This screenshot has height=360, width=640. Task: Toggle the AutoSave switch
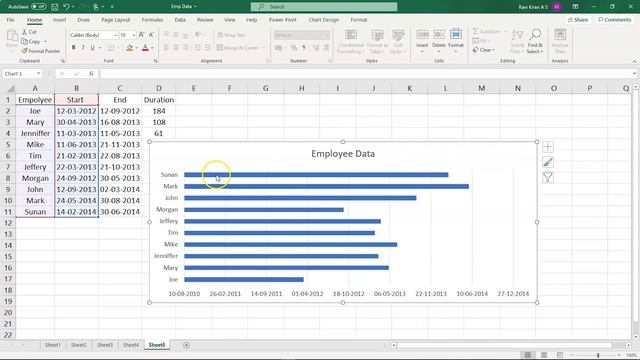pyautogui.click(x=38, y=7)
